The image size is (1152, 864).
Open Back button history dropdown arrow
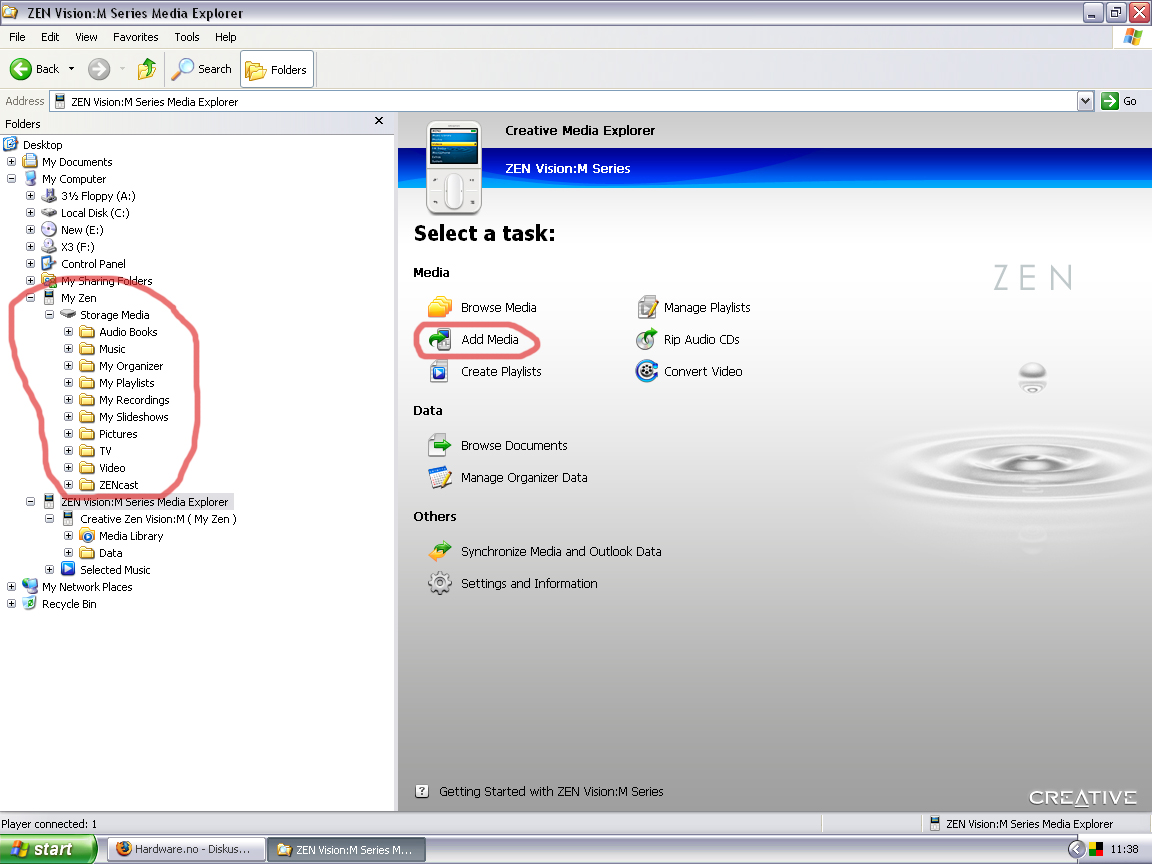pos(71,69)
